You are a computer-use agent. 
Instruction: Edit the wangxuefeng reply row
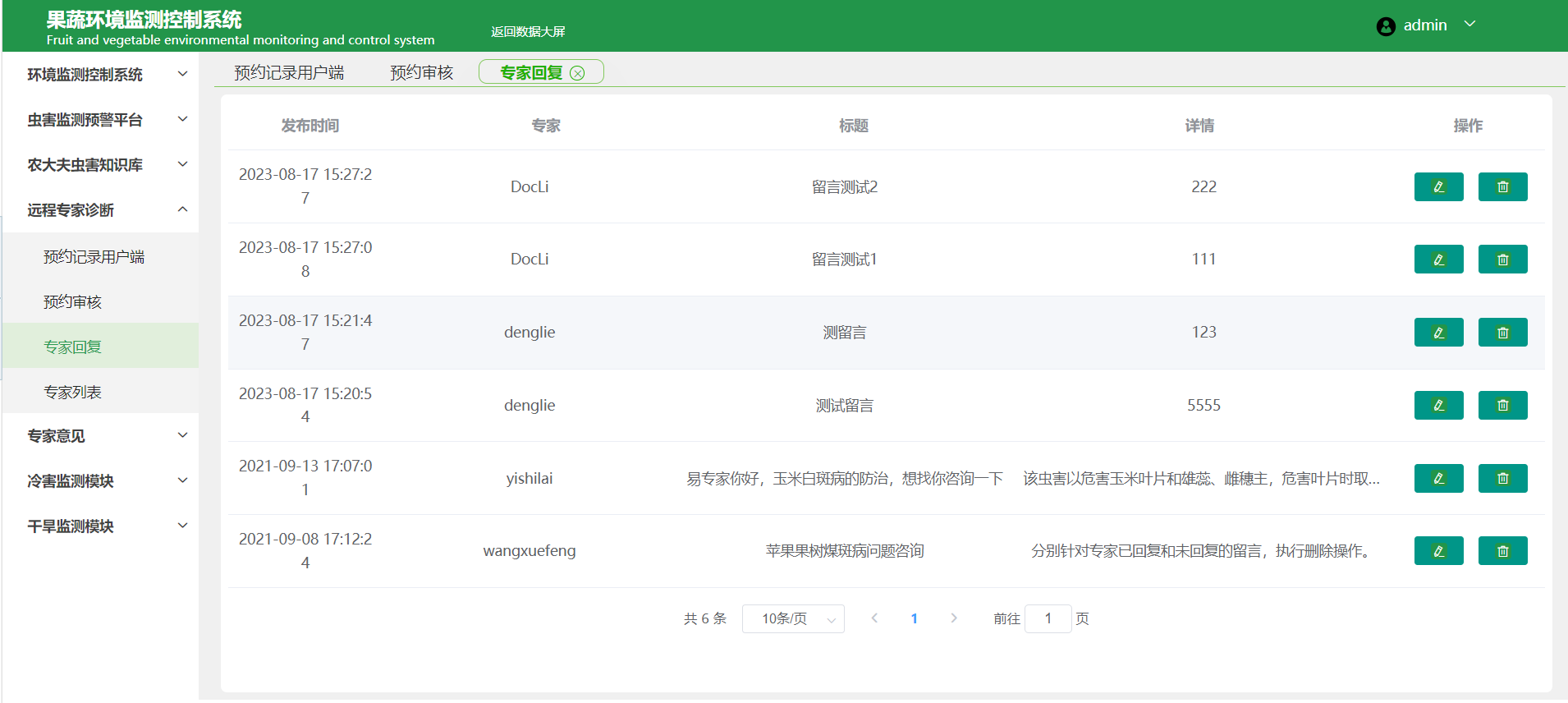click(1438, 551)
